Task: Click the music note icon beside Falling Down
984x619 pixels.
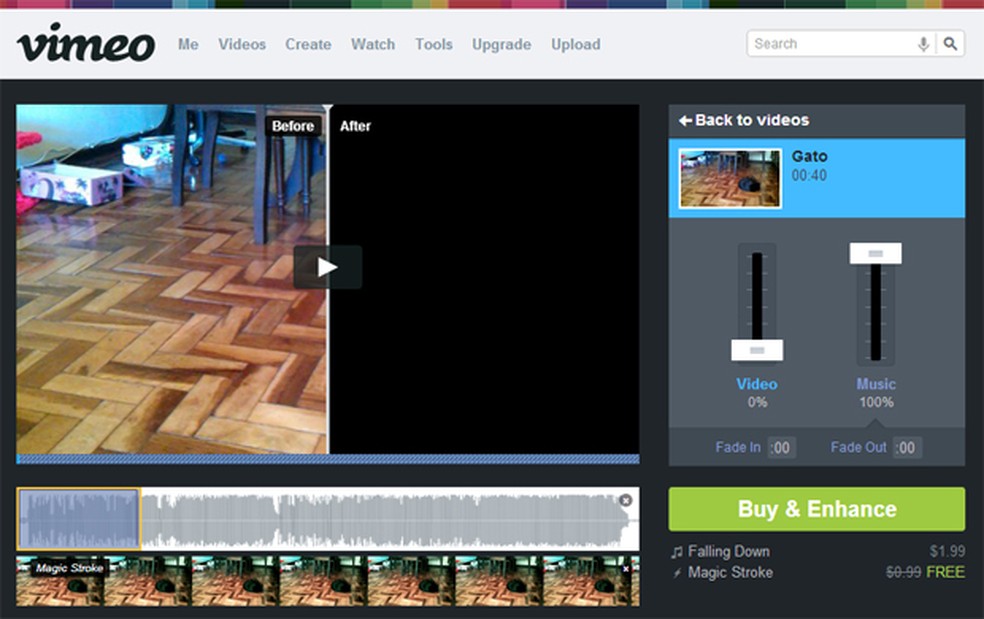Action: 675,551
